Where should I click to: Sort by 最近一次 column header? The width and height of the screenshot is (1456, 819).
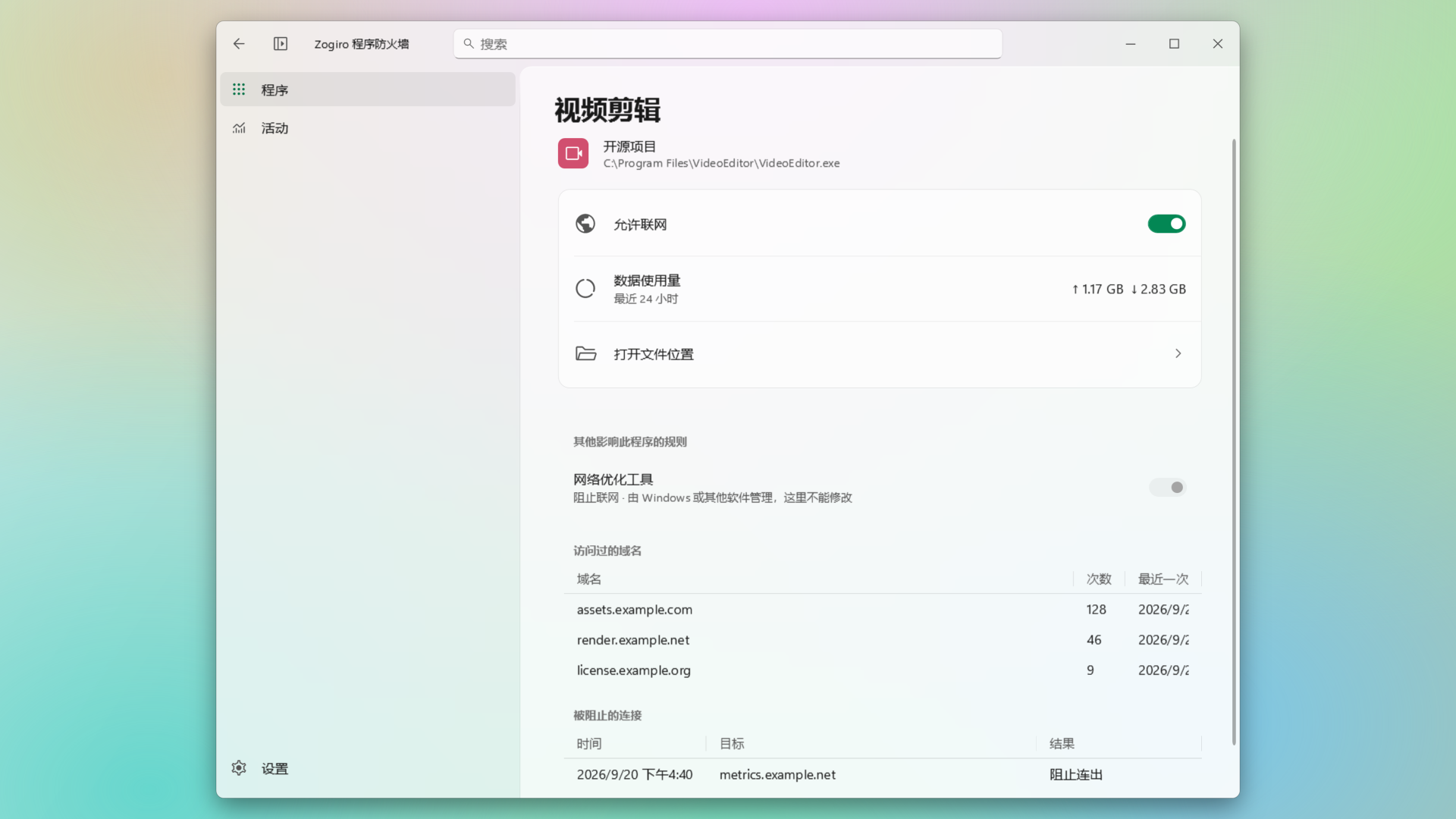[1163, 579]
